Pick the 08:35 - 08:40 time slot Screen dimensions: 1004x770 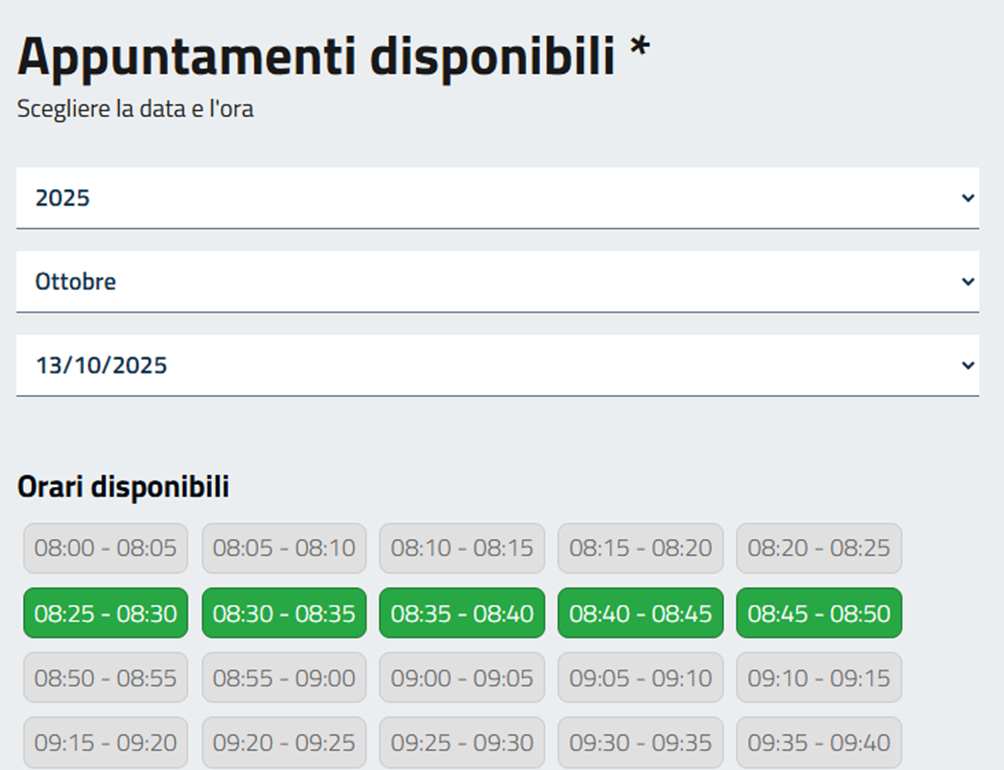coord(462,613)
